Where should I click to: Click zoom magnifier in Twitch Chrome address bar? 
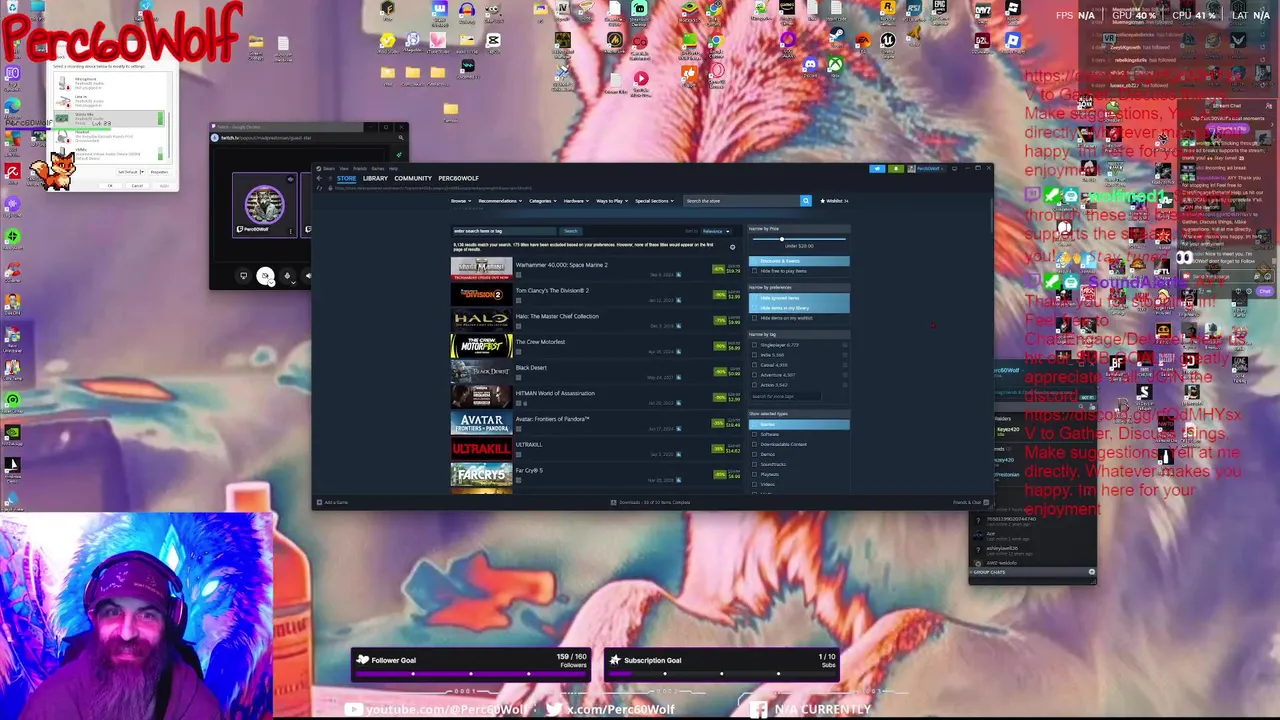[401, 138]
